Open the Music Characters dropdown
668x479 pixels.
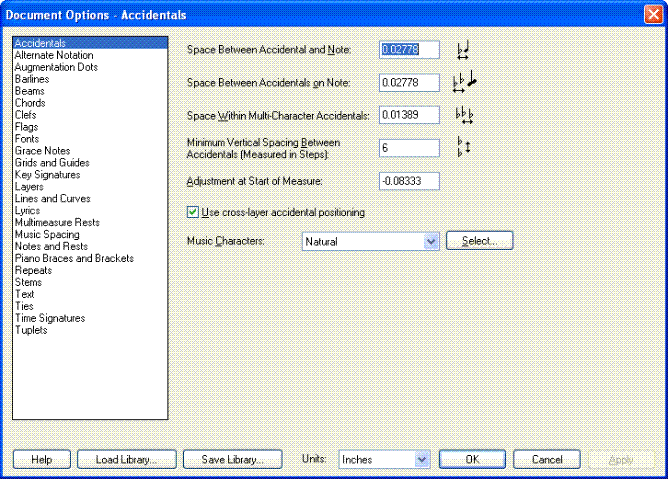[x=431, y=241]
